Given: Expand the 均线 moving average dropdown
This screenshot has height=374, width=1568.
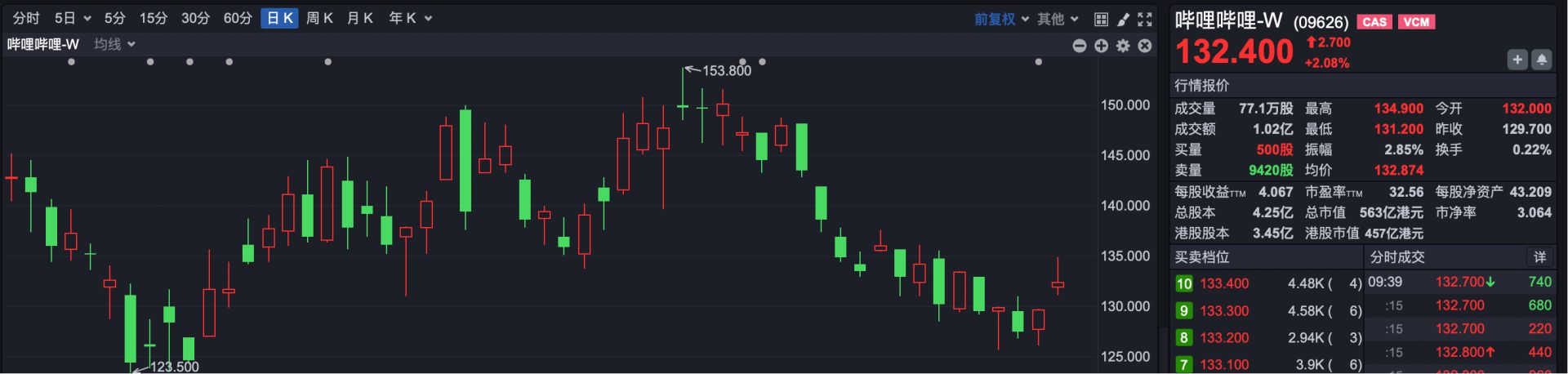Looking at the screenshot, I should coord(114,44).
